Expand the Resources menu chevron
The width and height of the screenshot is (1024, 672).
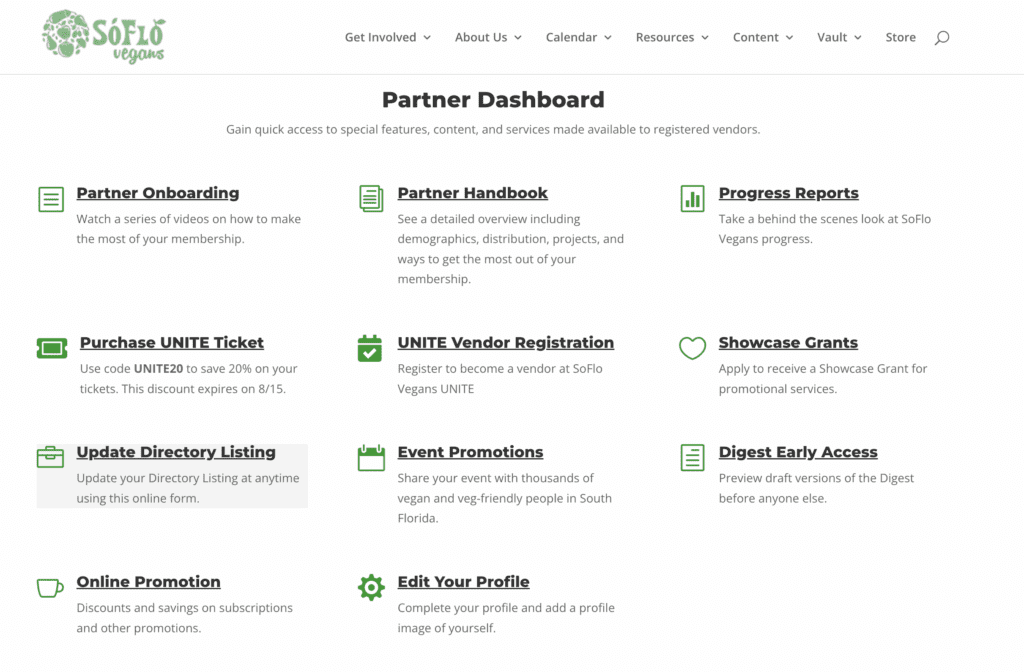(705, 38)
